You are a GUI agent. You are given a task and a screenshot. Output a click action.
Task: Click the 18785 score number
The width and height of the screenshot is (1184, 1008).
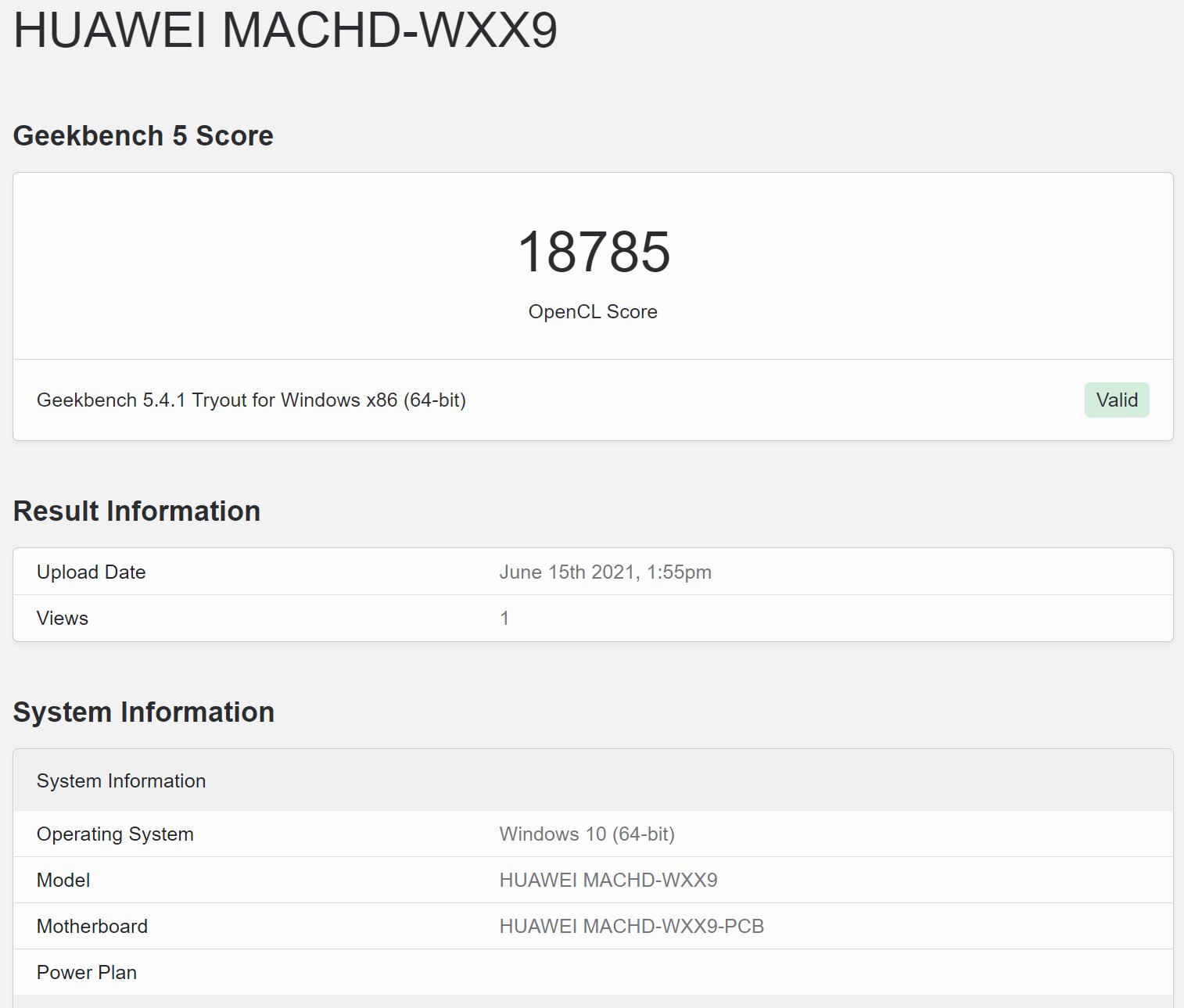(x=594, y=253)
